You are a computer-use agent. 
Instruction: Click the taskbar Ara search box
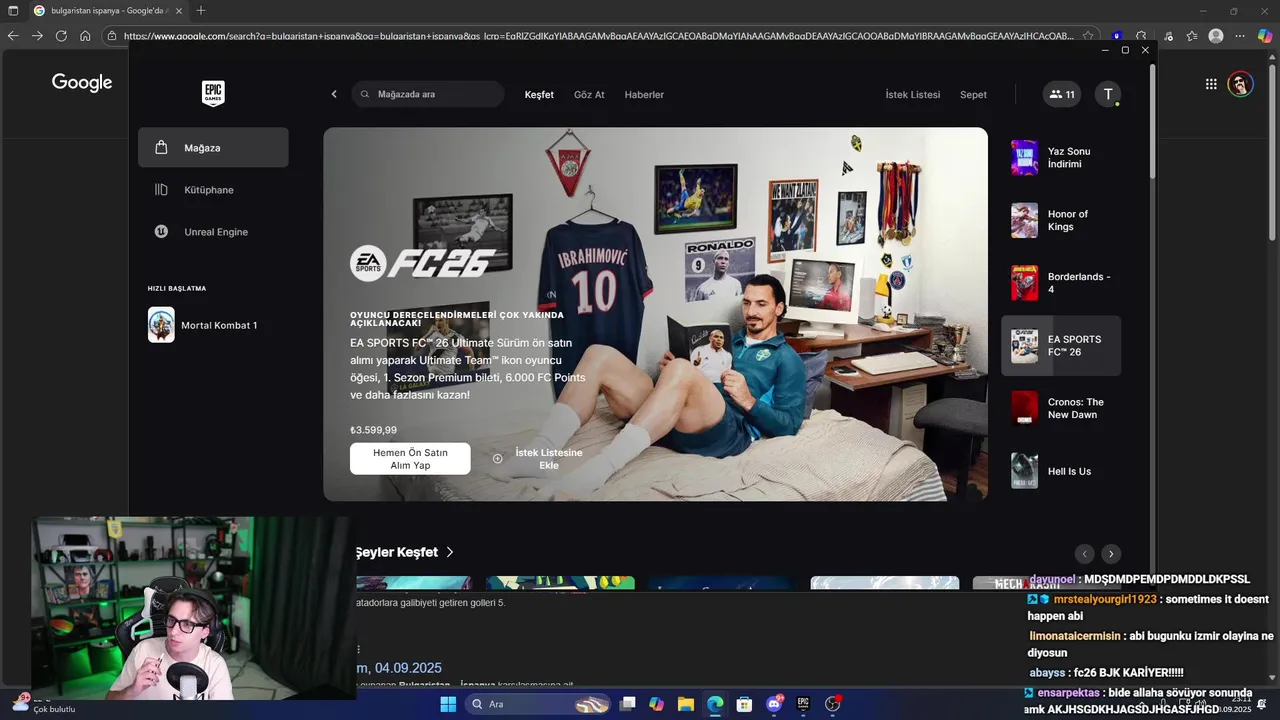point(537,705)
